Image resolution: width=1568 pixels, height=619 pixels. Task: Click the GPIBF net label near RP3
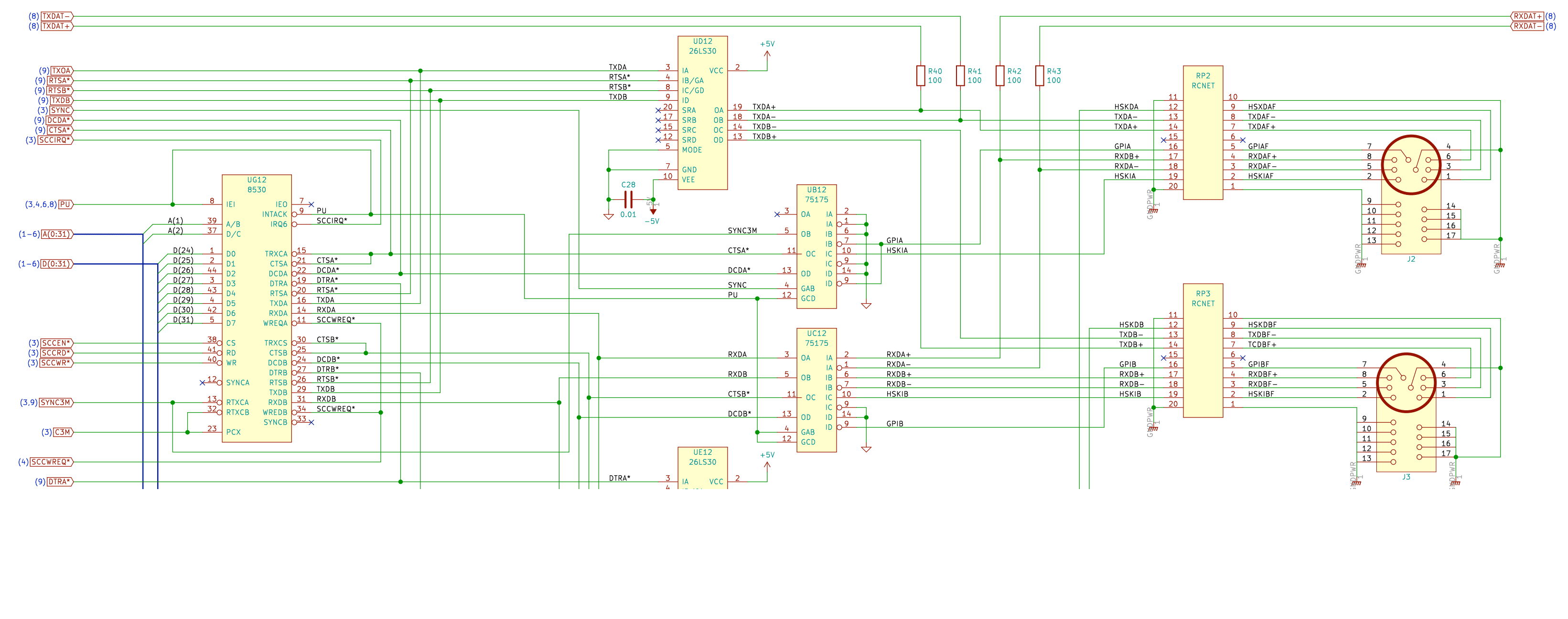click(1258, 364)
